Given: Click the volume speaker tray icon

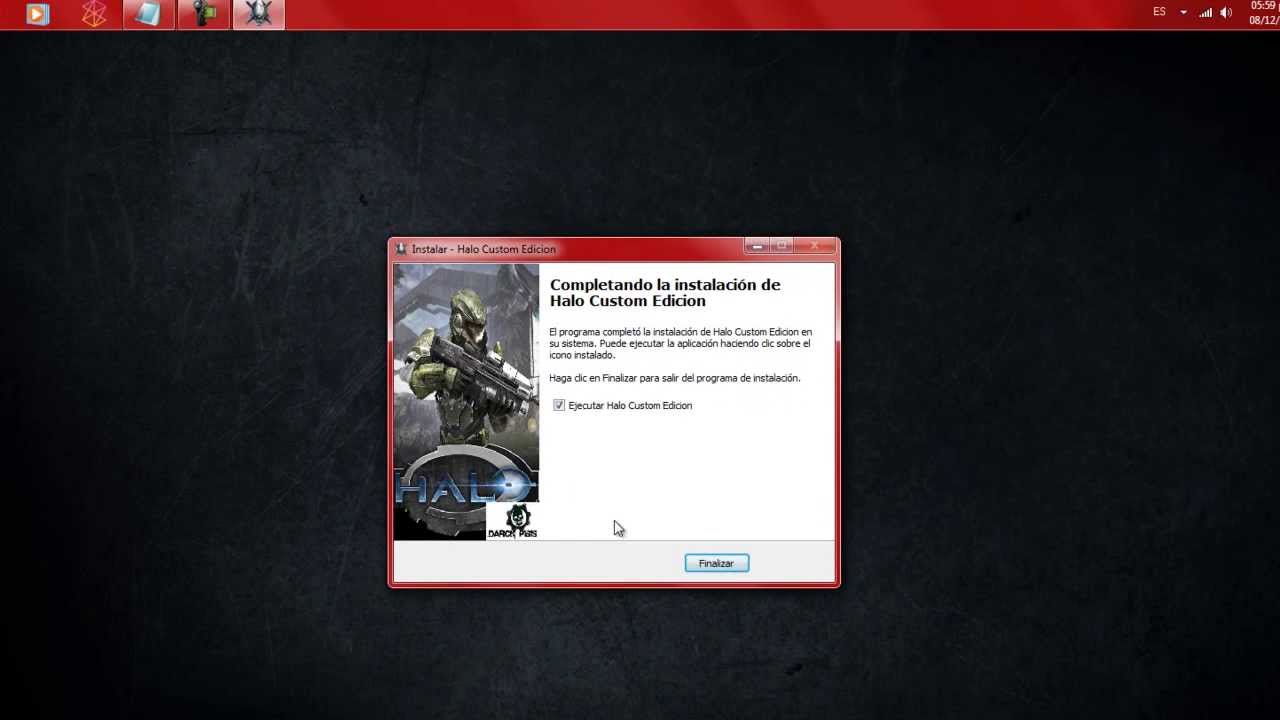Looking at the screenshot, I should [1226, 12].
